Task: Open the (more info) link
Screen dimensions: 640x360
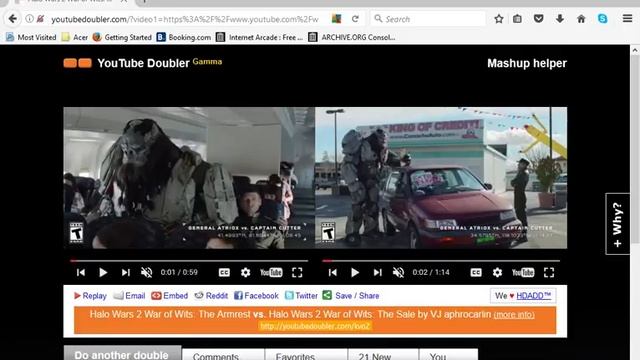Action: point(514,315)
